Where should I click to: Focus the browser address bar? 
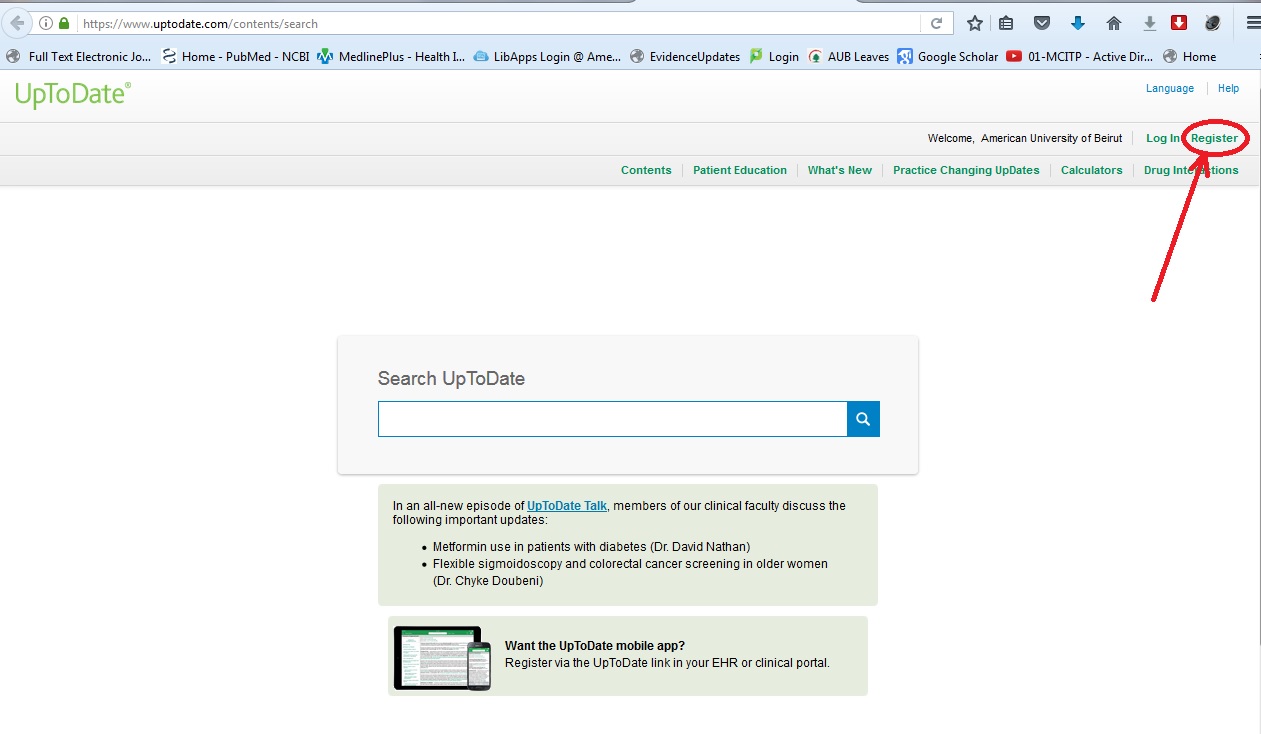(500, 23)
